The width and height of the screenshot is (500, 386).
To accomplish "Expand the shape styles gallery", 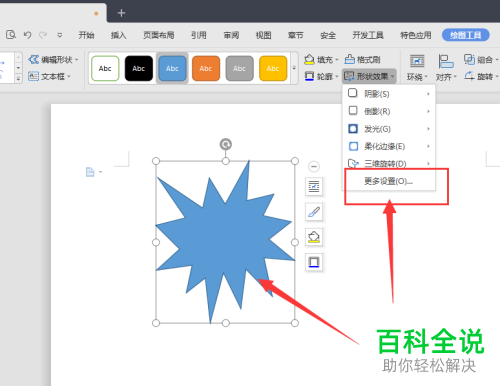I will 294,68.
